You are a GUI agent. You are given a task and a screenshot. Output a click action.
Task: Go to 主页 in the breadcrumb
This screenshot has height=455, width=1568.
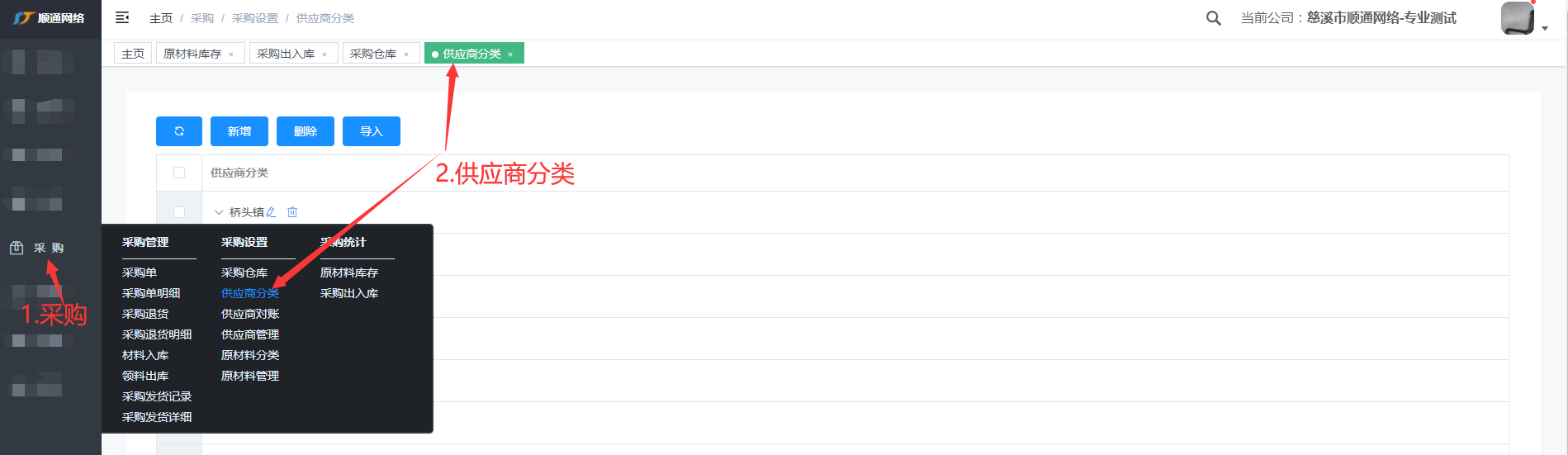[x=161, y=18]
